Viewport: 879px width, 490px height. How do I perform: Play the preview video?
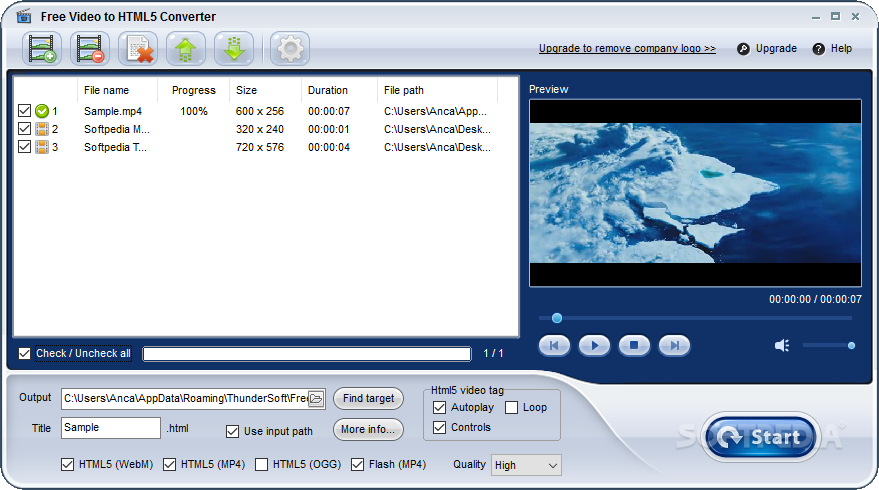594,345
